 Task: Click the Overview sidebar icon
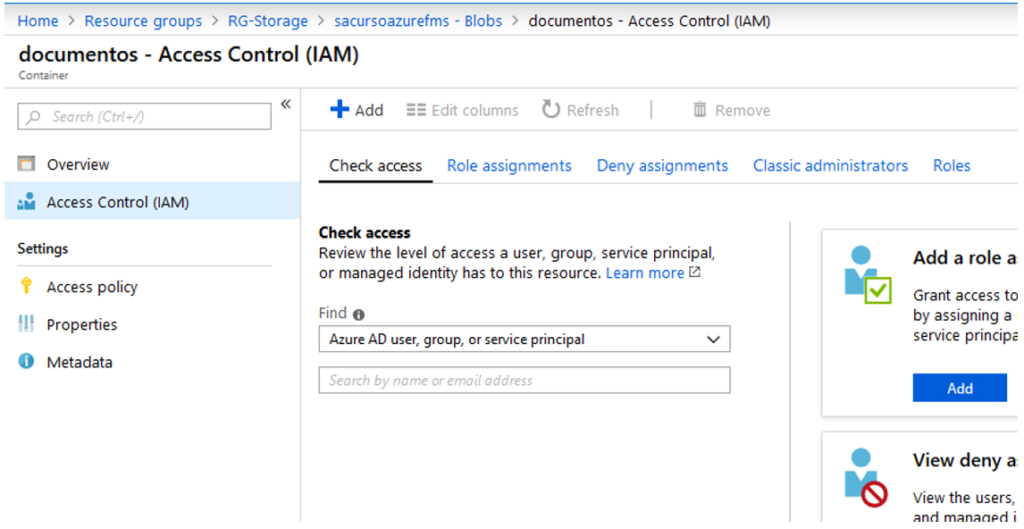26,164
